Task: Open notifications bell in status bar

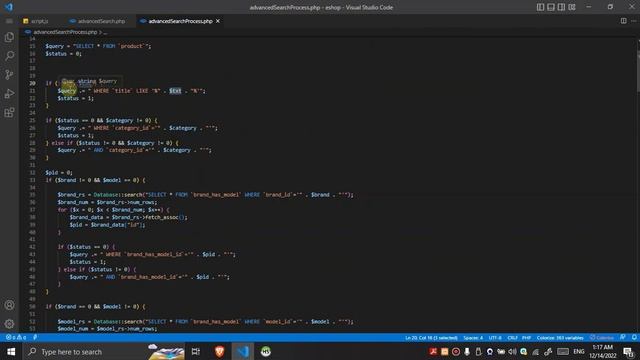Action: click(x=634, y=338)
